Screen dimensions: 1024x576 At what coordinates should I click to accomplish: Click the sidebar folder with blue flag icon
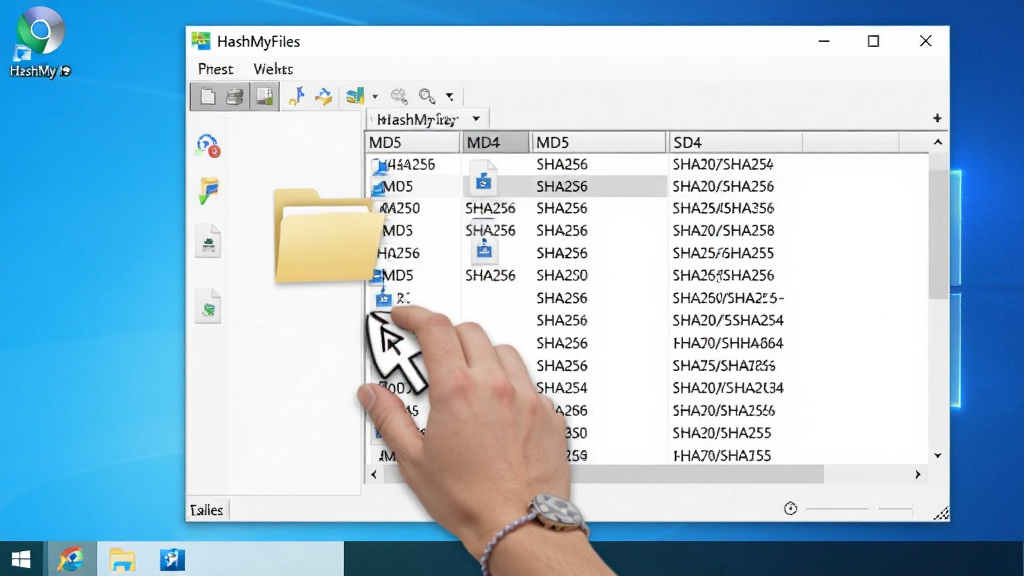(x=208, y=191)
